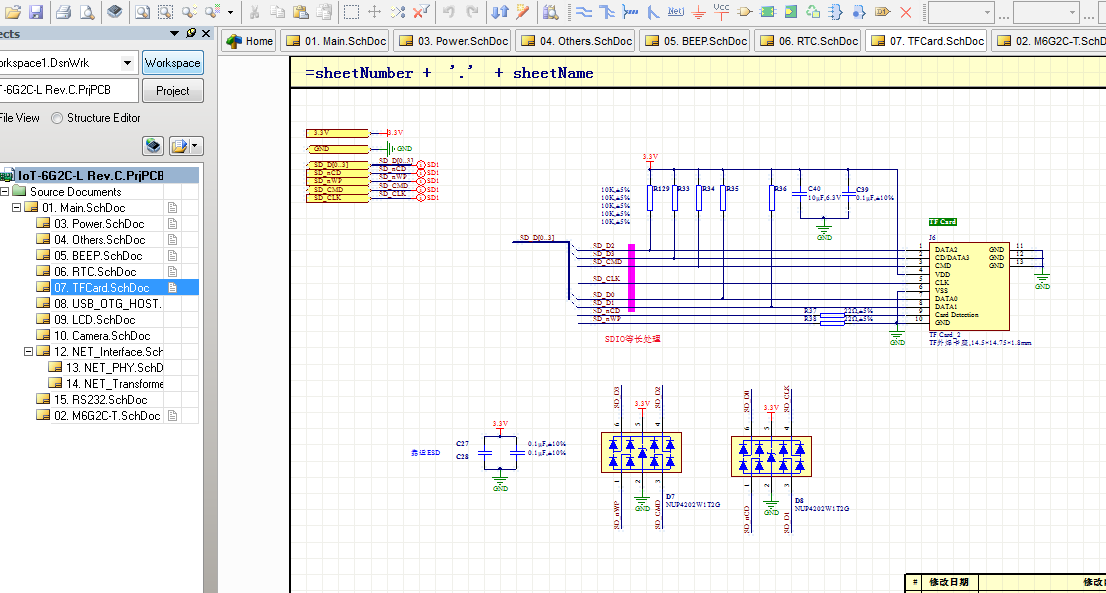1106x593 pixels.
Task: Select 13. NET_PHY document in tree
Action: point(114,367)
